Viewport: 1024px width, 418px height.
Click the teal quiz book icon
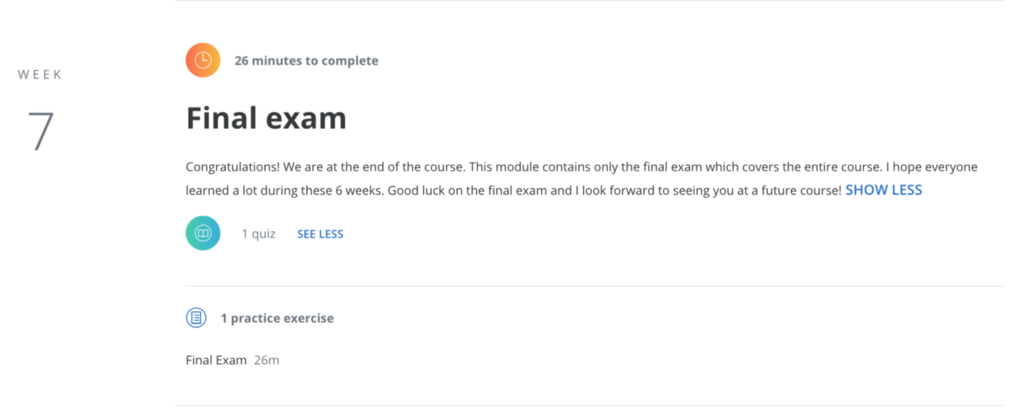[x=203, y=233]
